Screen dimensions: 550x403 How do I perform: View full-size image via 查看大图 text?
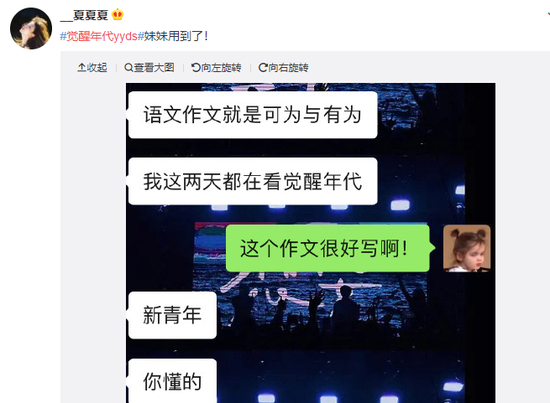click(x=154, y=67)
